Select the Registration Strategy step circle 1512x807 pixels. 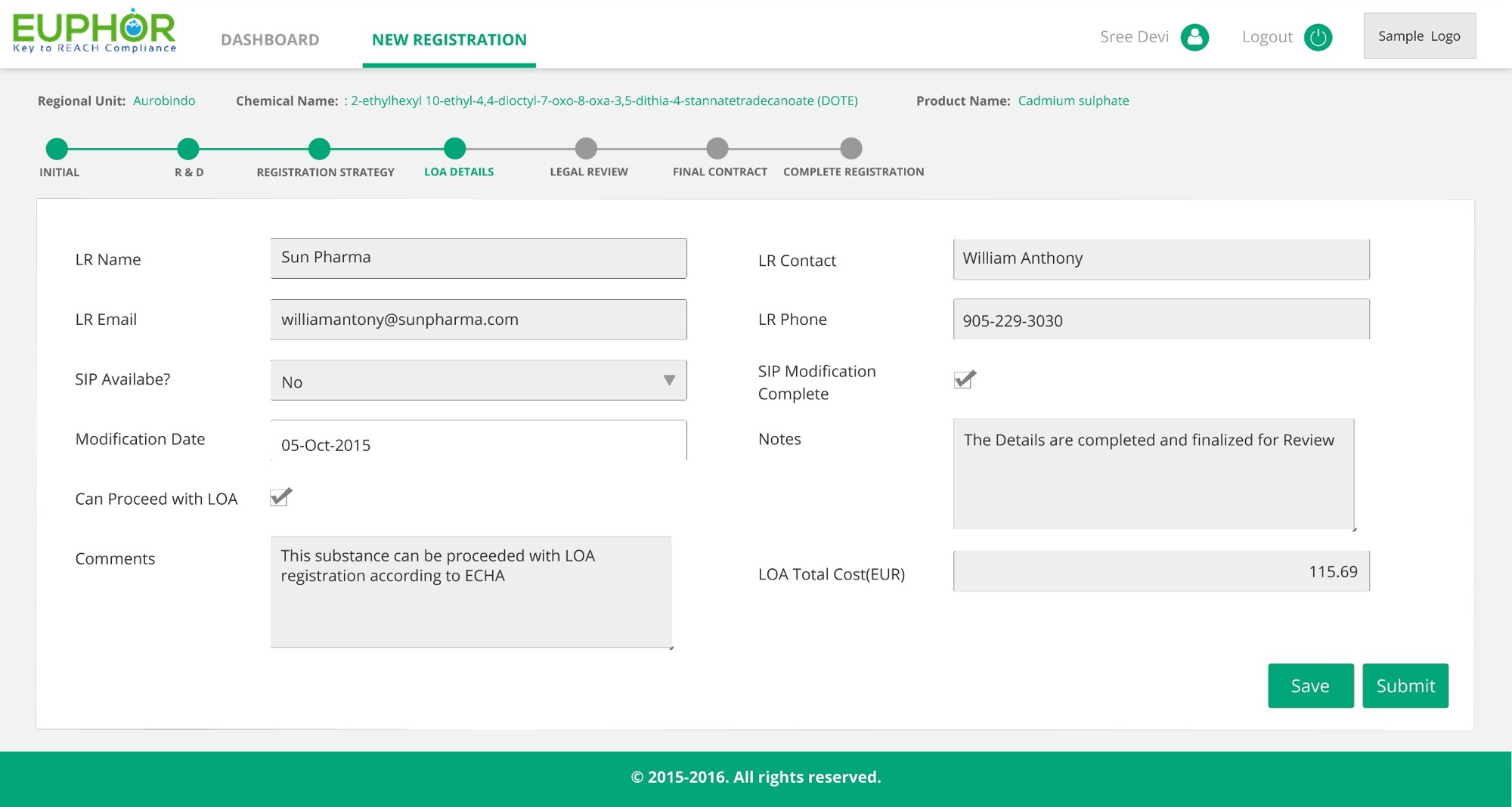coord(320,149)
